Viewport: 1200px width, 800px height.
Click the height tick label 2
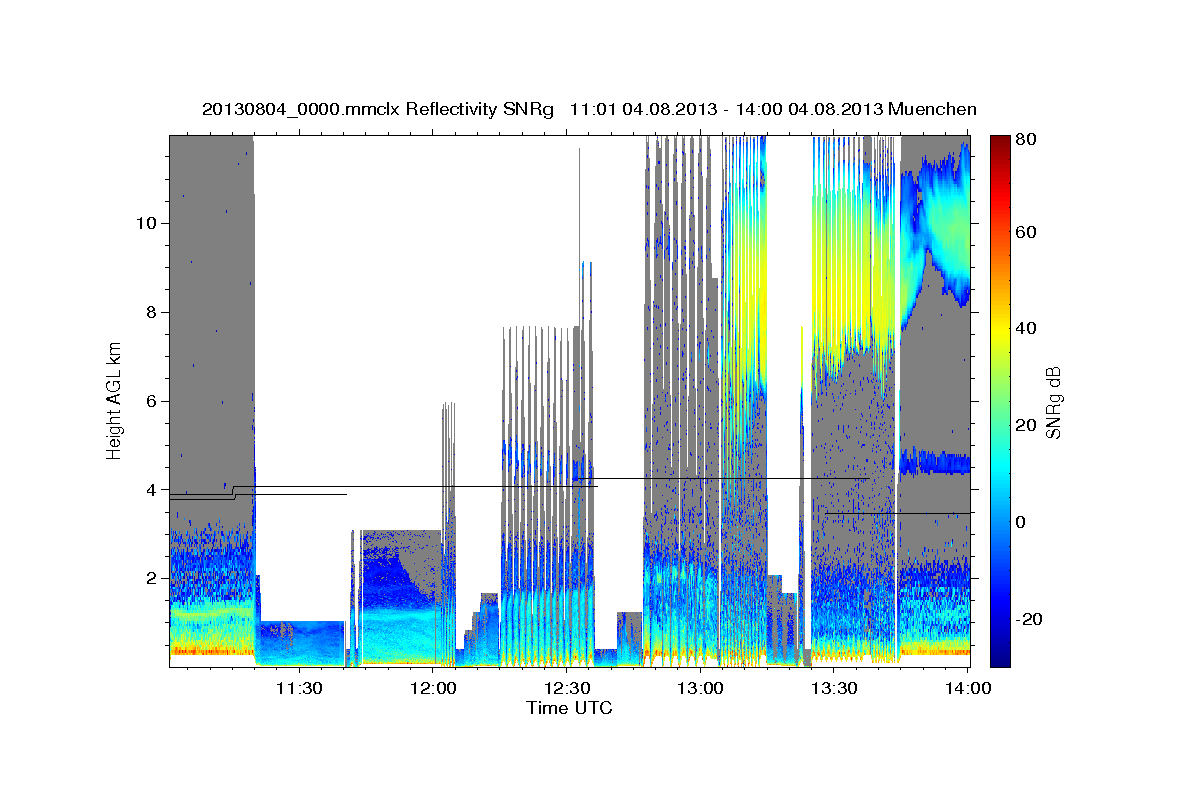click(x=150, y=579)
